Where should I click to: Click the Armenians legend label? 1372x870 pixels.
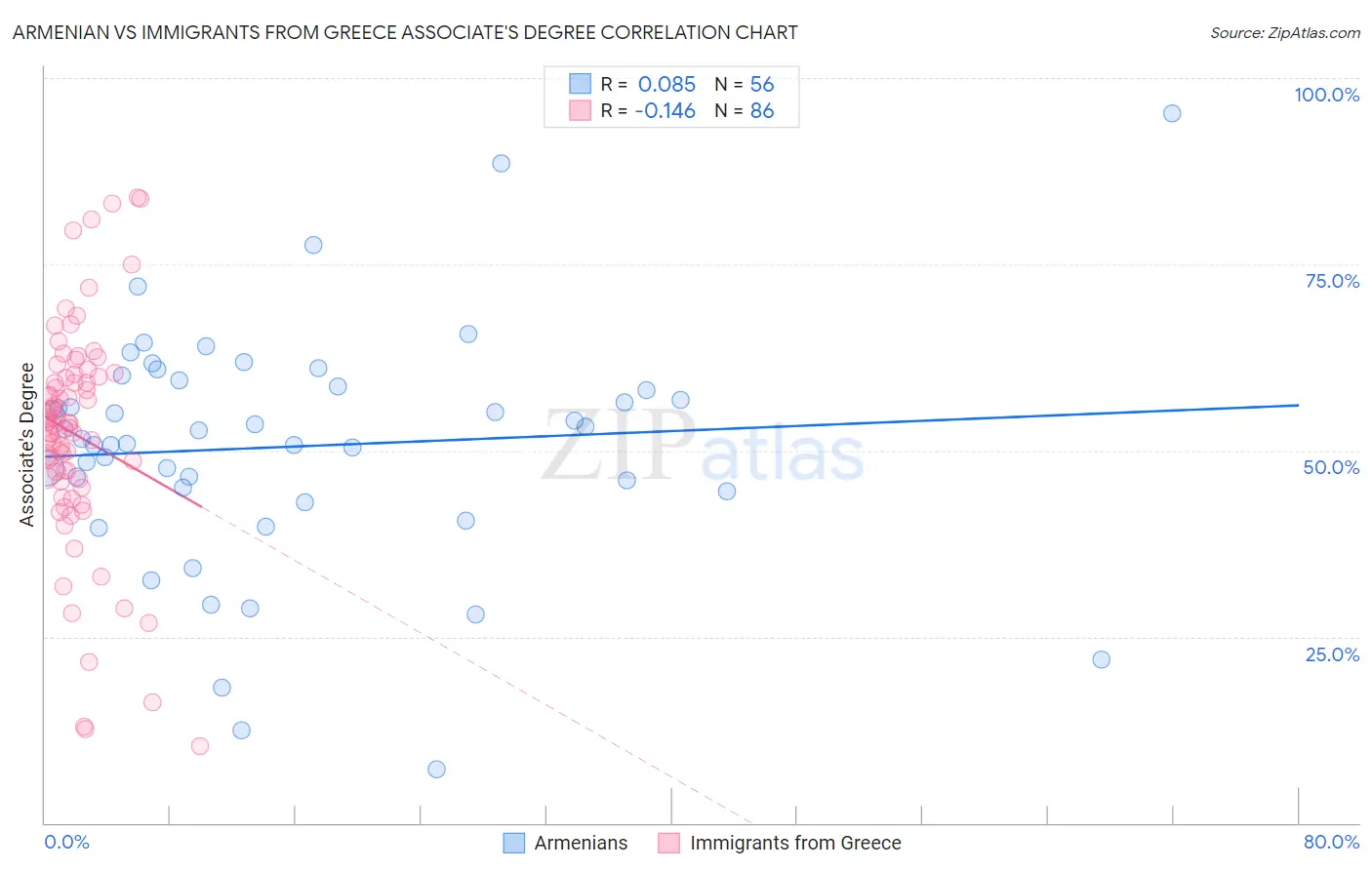(581, 843)
